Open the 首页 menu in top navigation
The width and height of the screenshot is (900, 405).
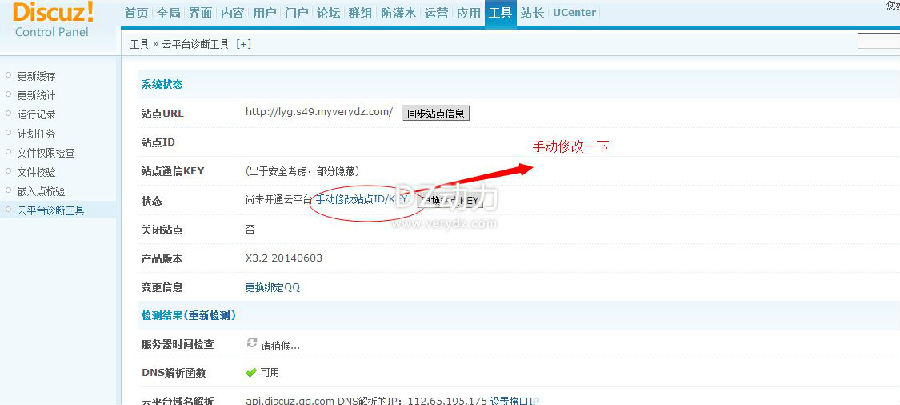click(x=136, y=13)
